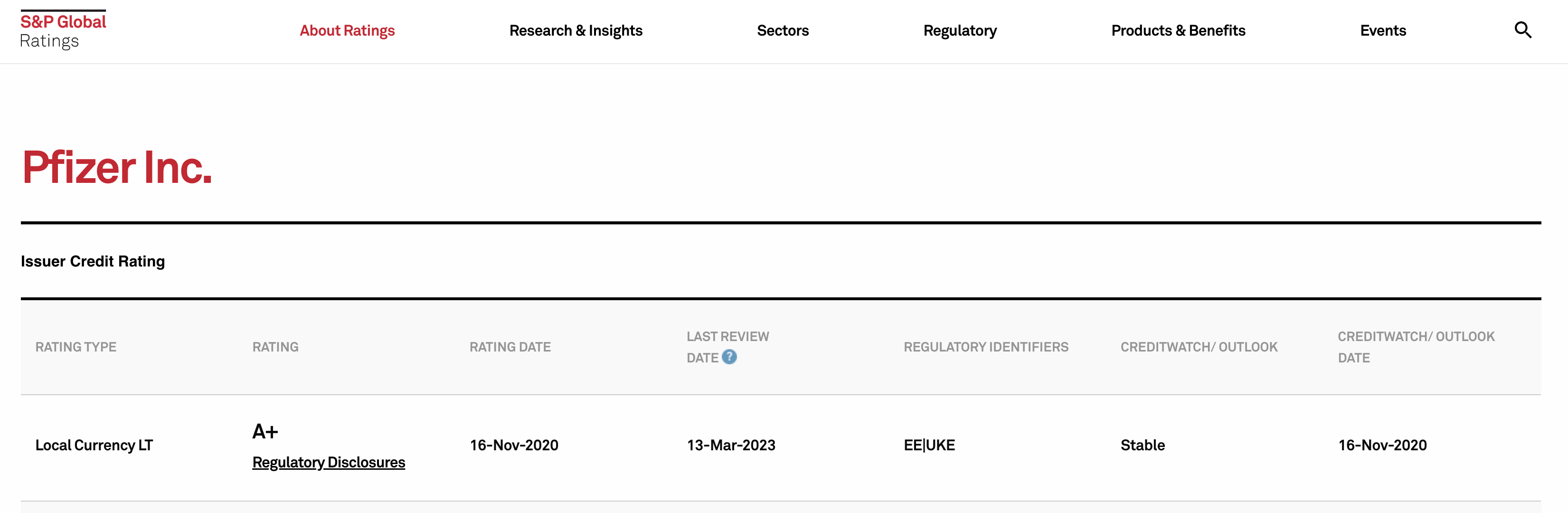Viewport: 1568px width, 513px height.
Task: Follow the Regulatory Disclosures link
Action: coord(329,463)
